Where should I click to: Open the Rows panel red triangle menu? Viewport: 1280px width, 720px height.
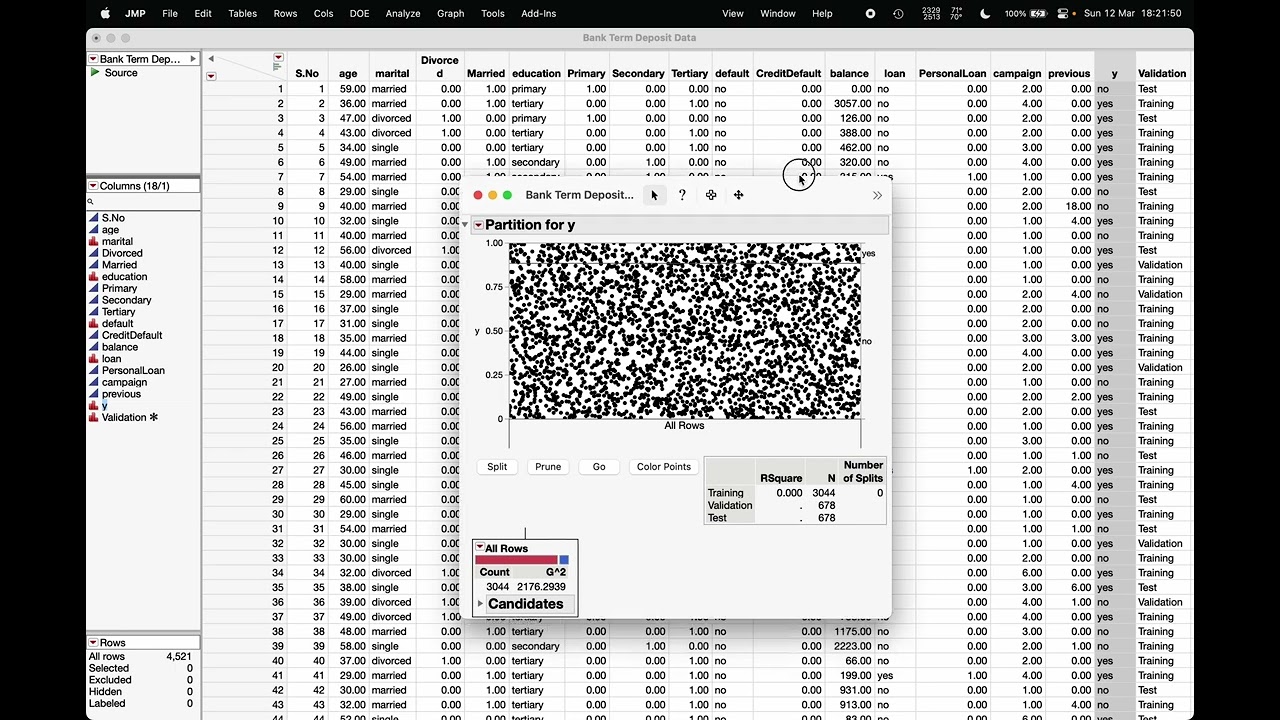click(93, 643)
